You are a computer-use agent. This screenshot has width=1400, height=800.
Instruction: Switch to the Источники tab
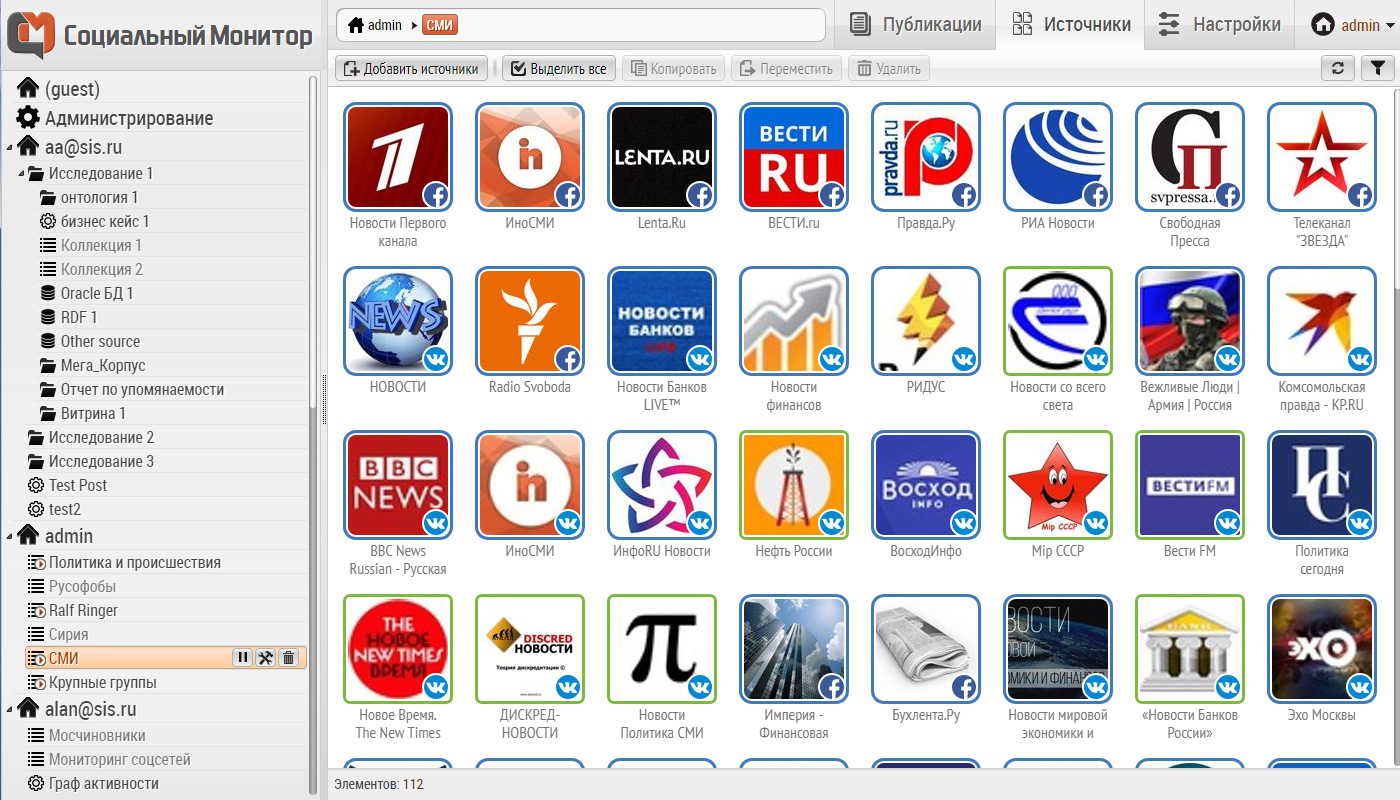pyautogui.click(x=1071, y=25)
